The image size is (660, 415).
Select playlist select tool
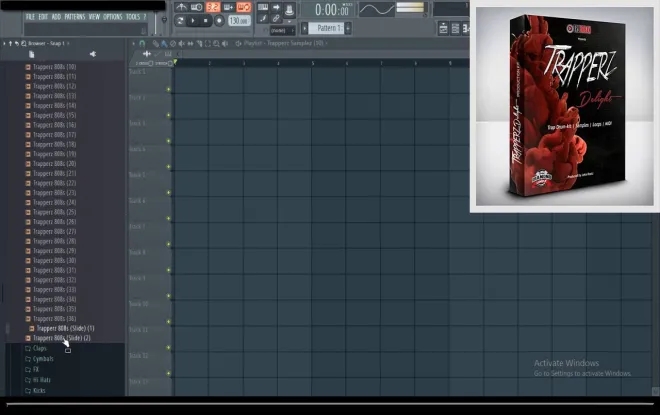208,43
